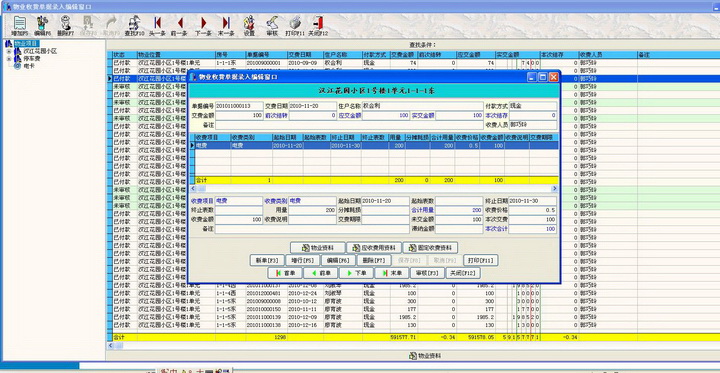
Task: Click the 单据编号 column header in main grid
Action: [266, 55]
